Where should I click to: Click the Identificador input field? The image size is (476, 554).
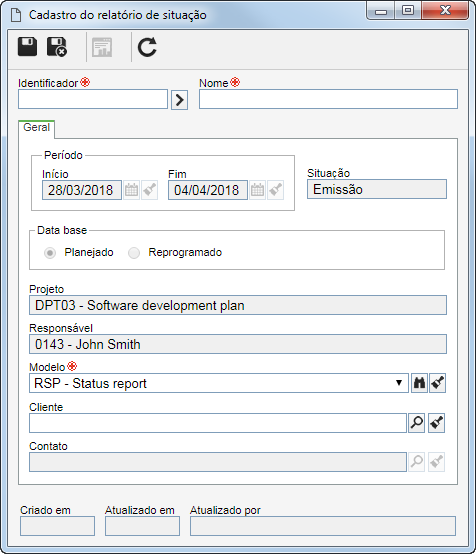pyautogui.click(x=93, y=99)
